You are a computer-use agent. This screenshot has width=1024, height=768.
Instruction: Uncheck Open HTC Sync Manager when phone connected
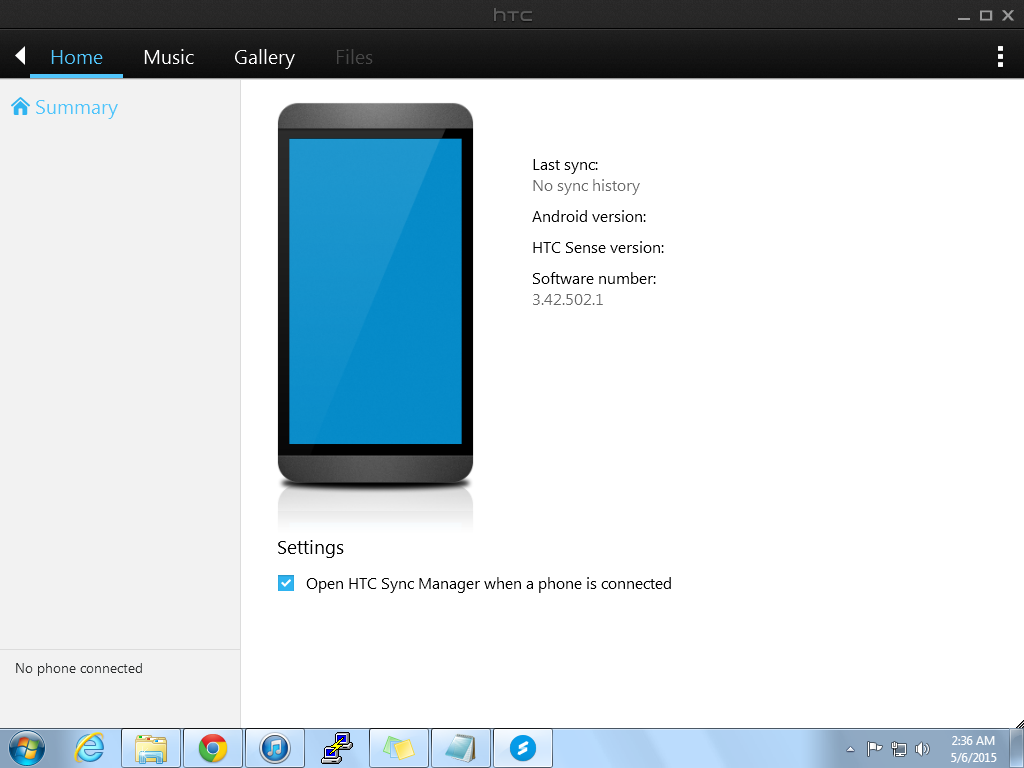pos(286,583)
